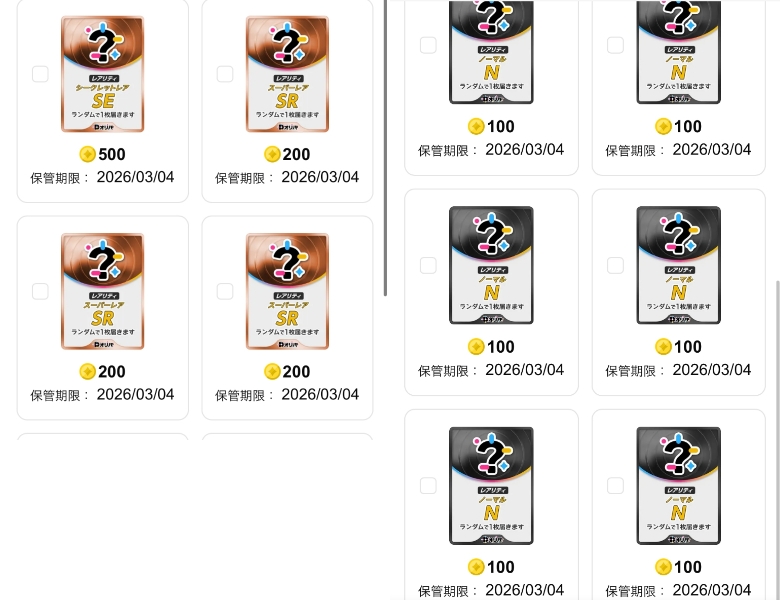The height and width of the screenshot is (600, 780).
Task: Click the coin icon under the lower-right SR card
Action: pyautogui.click(x=272, y=372)
